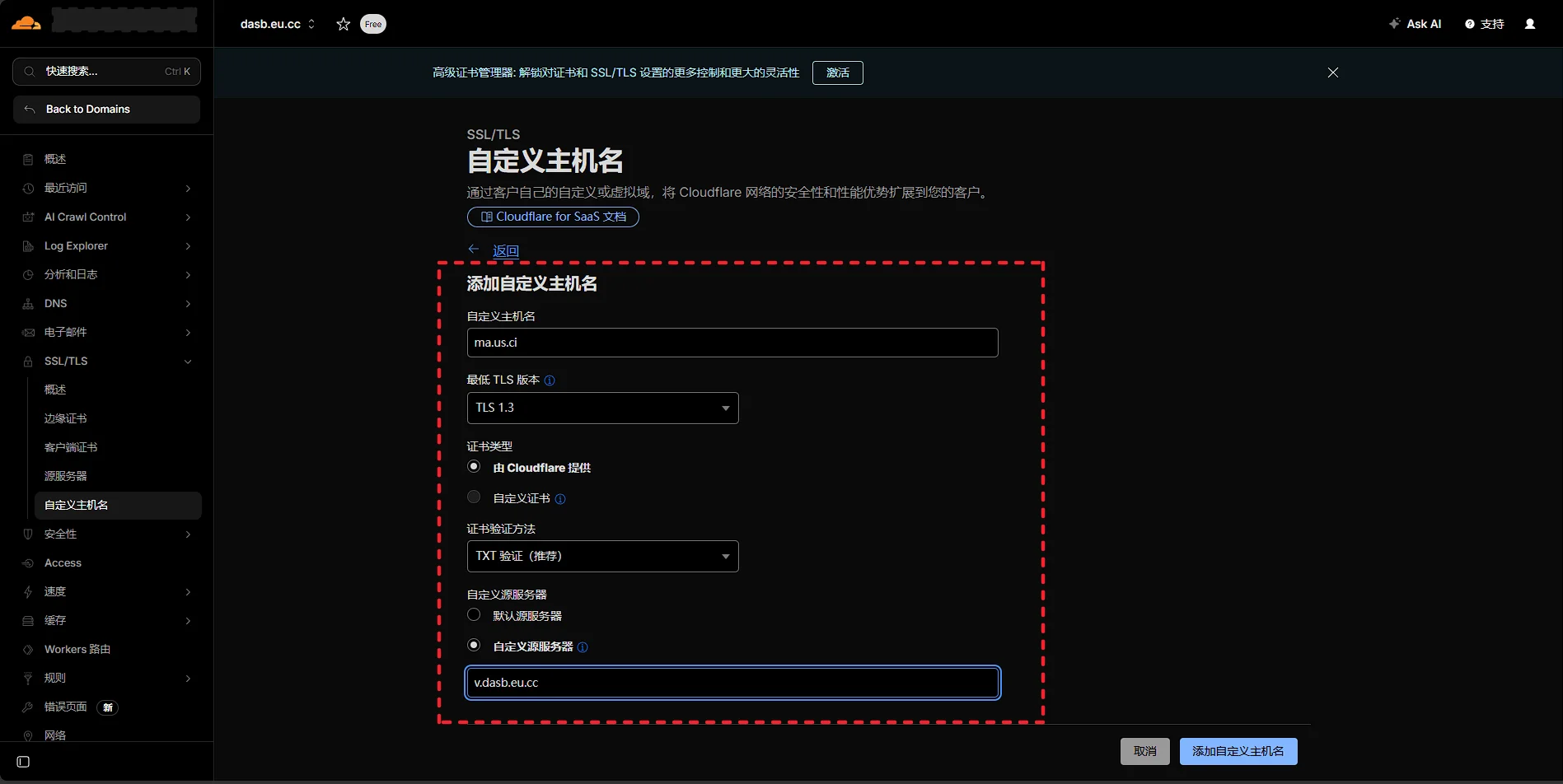Click the 规则 sidebar icon
1563x784 pixels.
pos(28,678)
